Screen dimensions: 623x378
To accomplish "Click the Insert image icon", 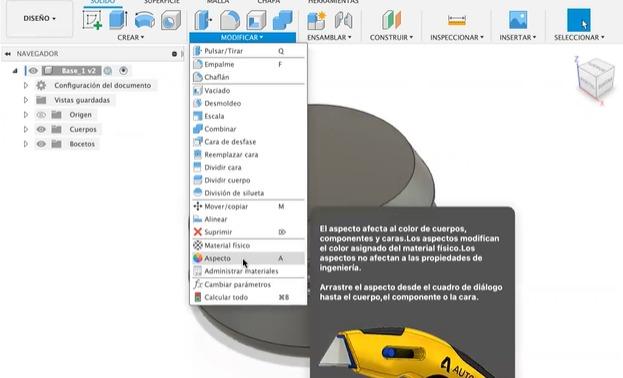I will click(518, 20).
